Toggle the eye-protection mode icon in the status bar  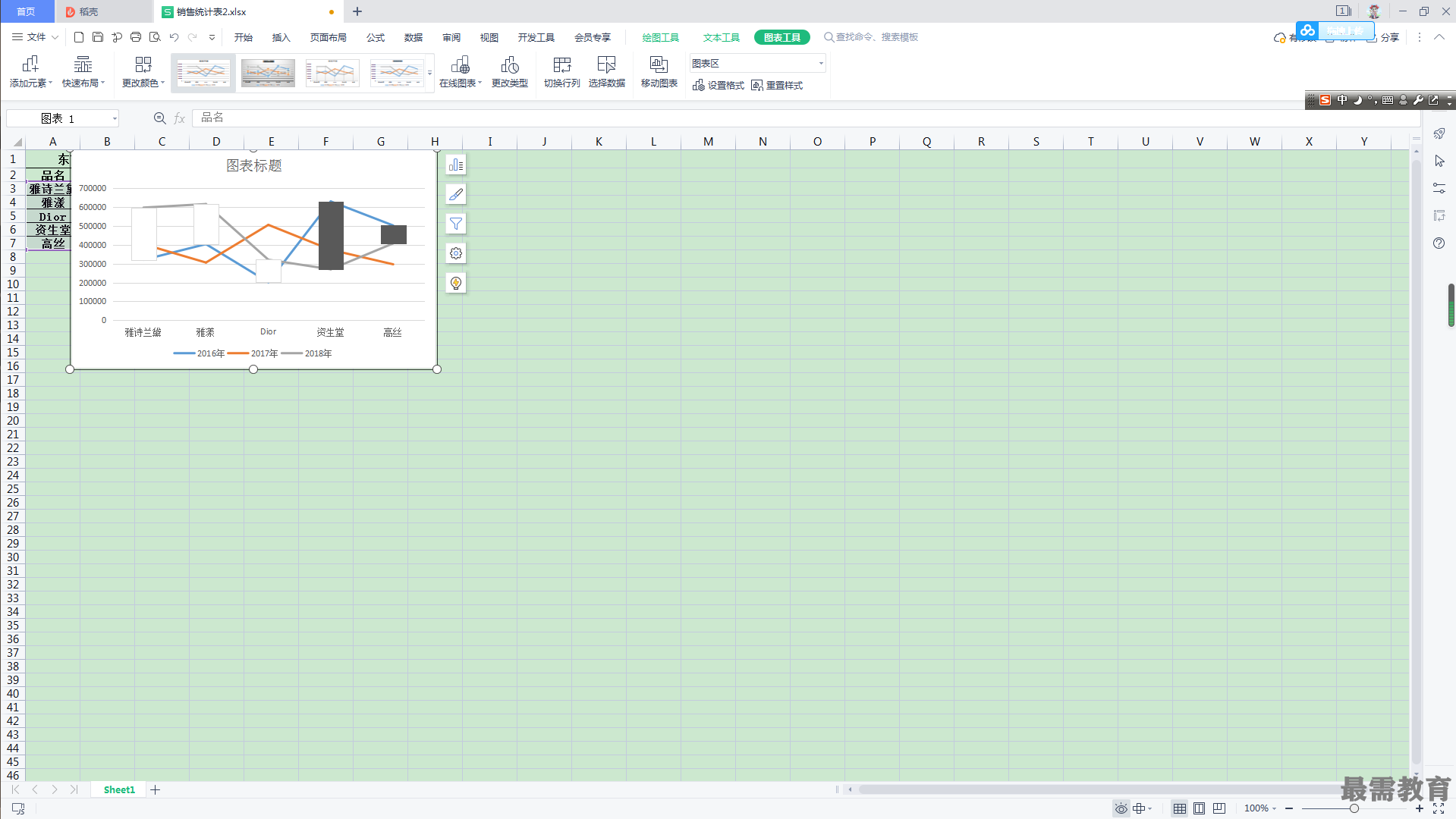pyautogui.click(x=1121, y=808)
